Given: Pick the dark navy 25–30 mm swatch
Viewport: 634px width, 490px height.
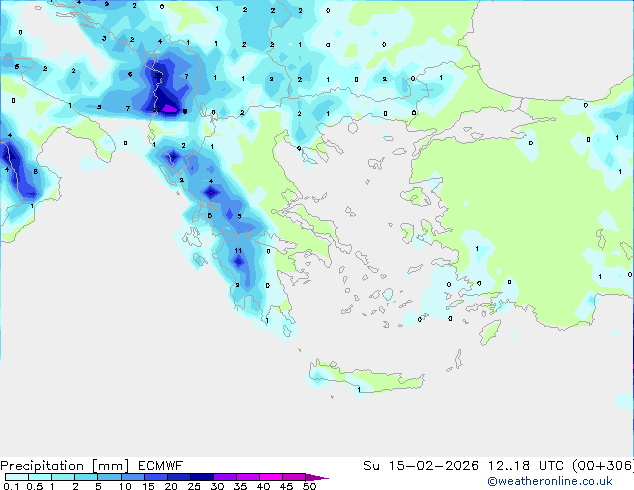Looking at the screenshot, I should coord(201,477).
